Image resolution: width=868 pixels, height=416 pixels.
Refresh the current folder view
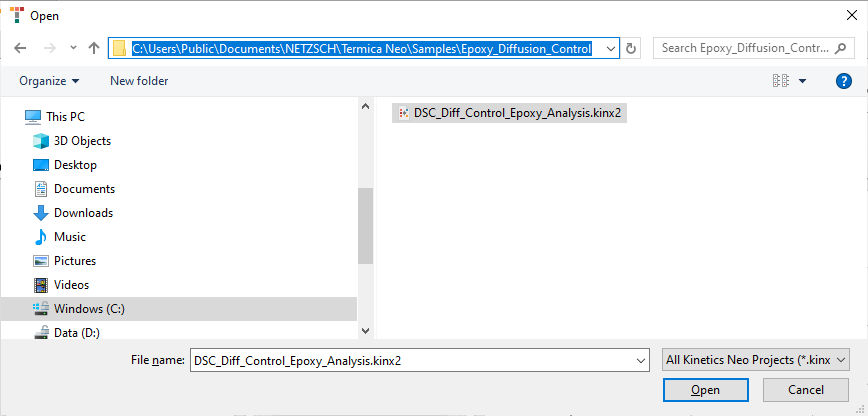coord(631,48)
